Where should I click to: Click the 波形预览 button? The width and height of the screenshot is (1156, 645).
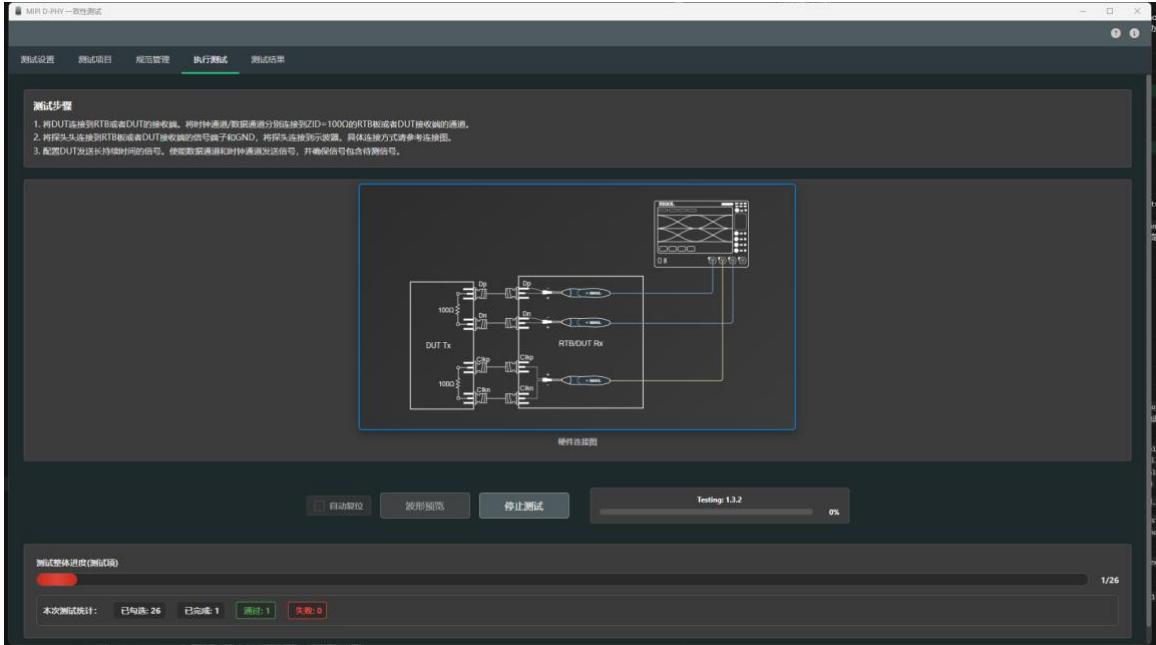425,506
